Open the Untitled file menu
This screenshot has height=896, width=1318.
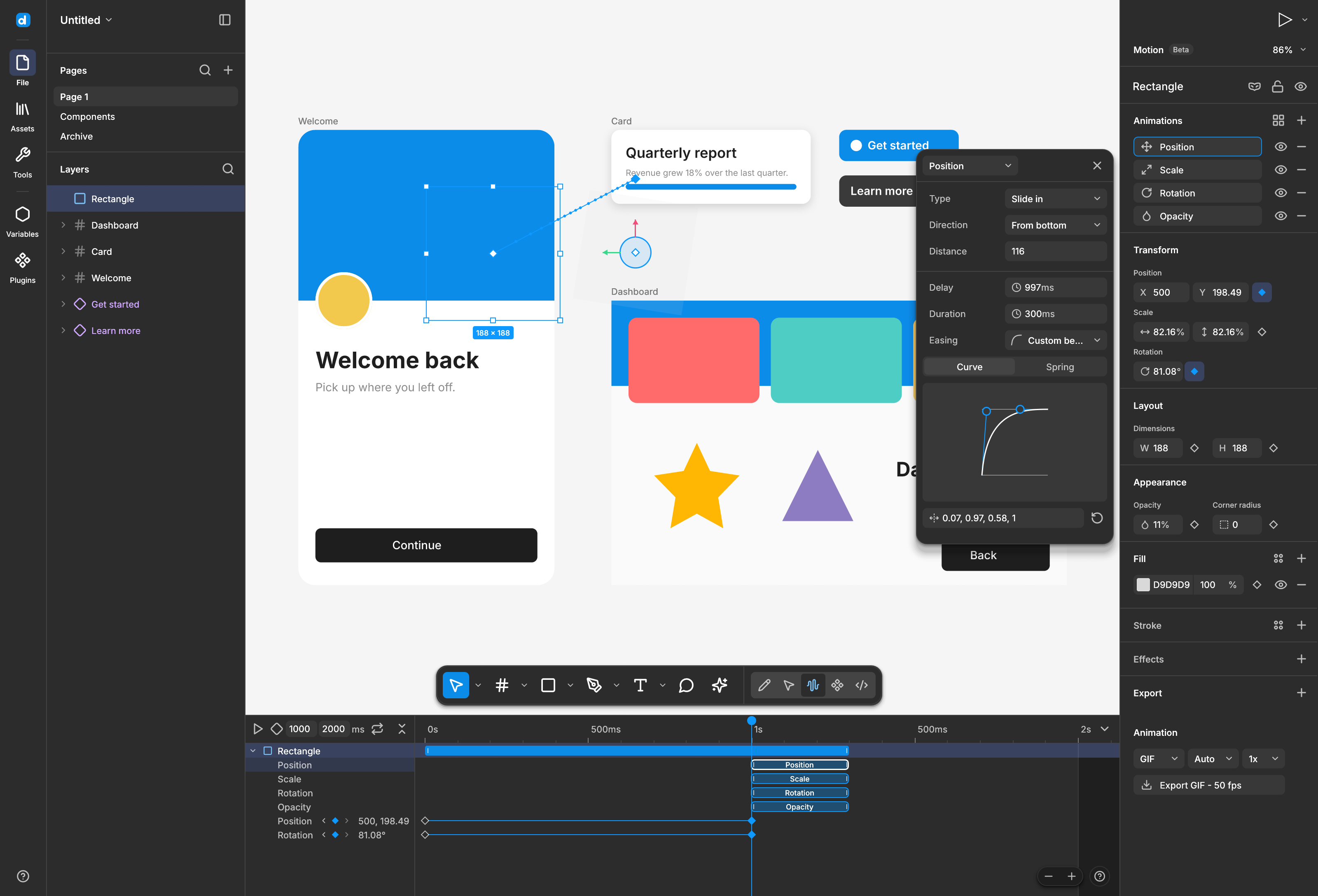86,20
